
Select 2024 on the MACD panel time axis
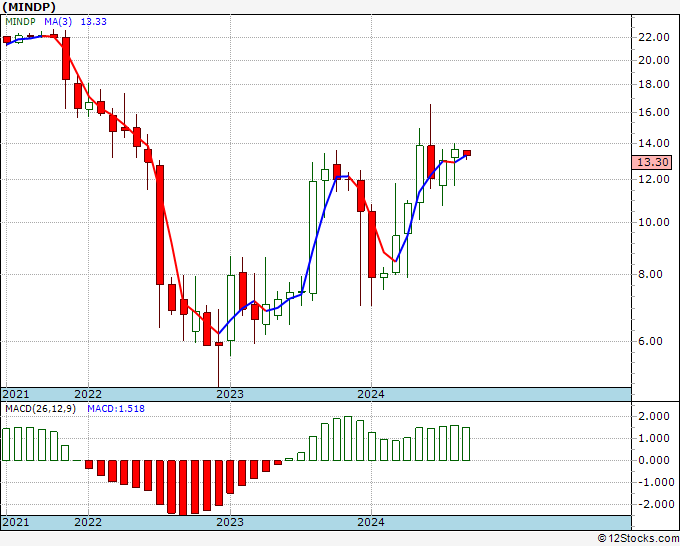coord(371,522)
